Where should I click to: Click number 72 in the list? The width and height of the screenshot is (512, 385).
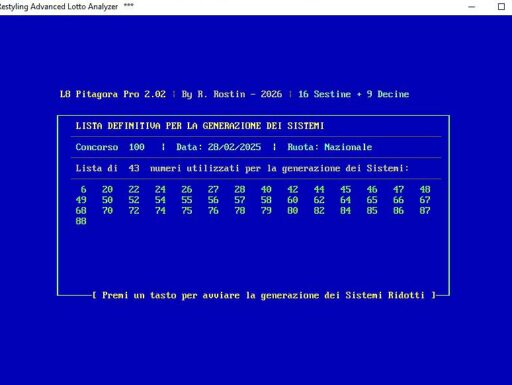pyautogui.click(x=134, y=211)
